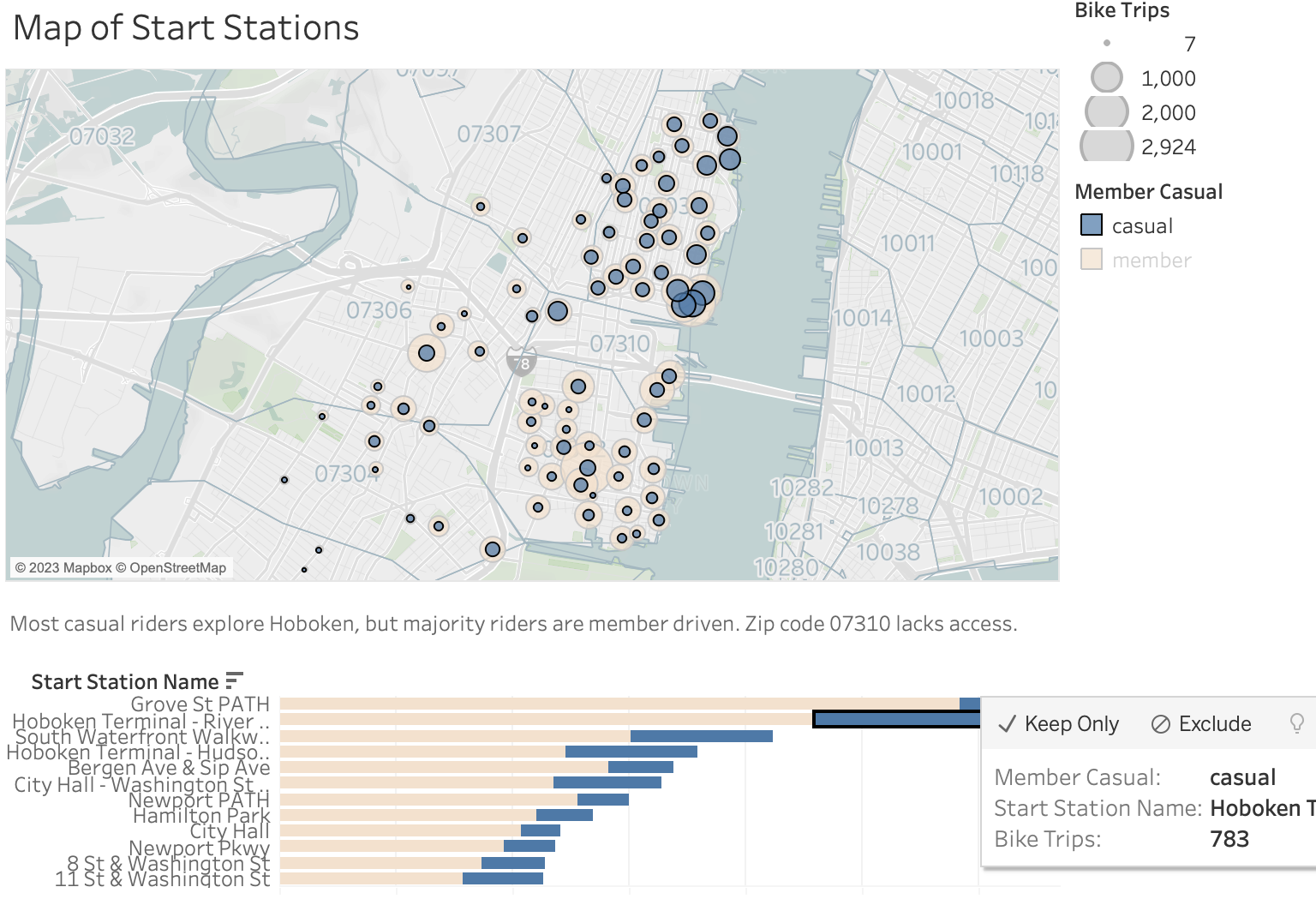
Task: Choose Keep Only in the tooltip command bar
Action: tap(1071, 723)
